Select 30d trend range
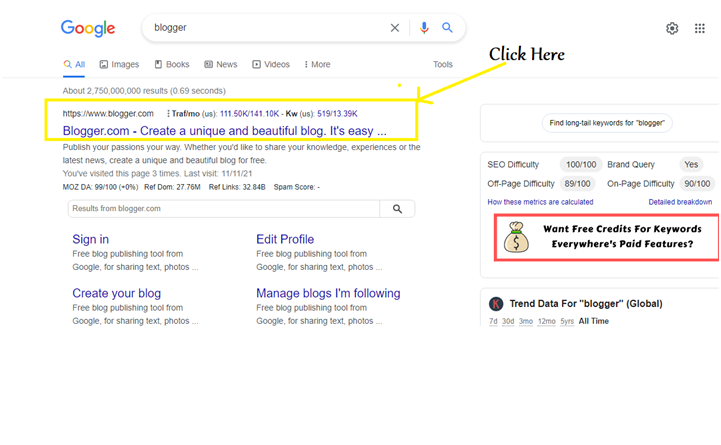This screenshot has width=721, height=445. click(x=508, y=321)
